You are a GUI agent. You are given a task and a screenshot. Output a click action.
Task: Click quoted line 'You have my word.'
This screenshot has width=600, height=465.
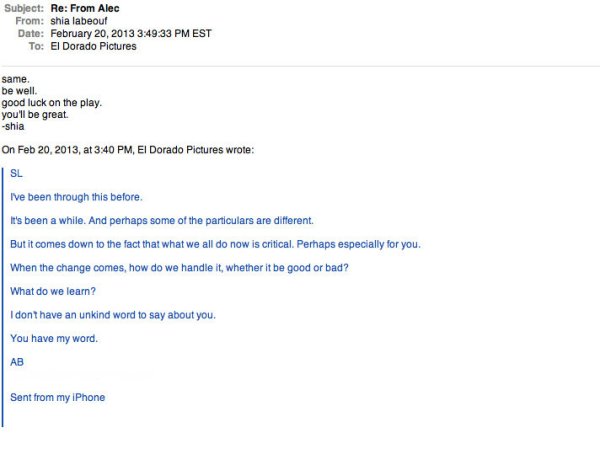54,338
